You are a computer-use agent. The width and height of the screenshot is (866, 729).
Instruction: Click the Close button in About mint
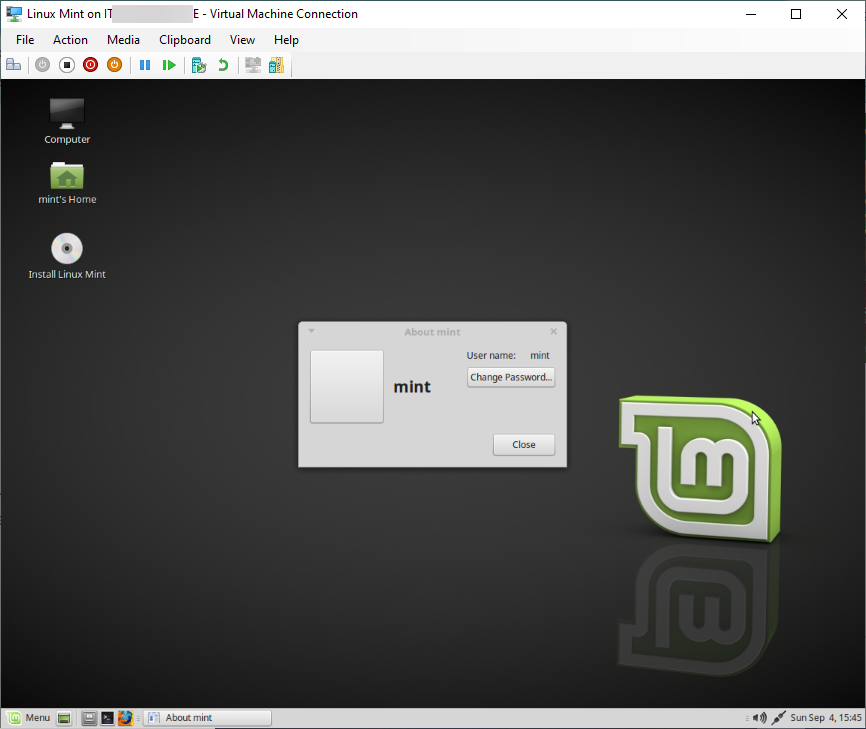coord(524,445)
